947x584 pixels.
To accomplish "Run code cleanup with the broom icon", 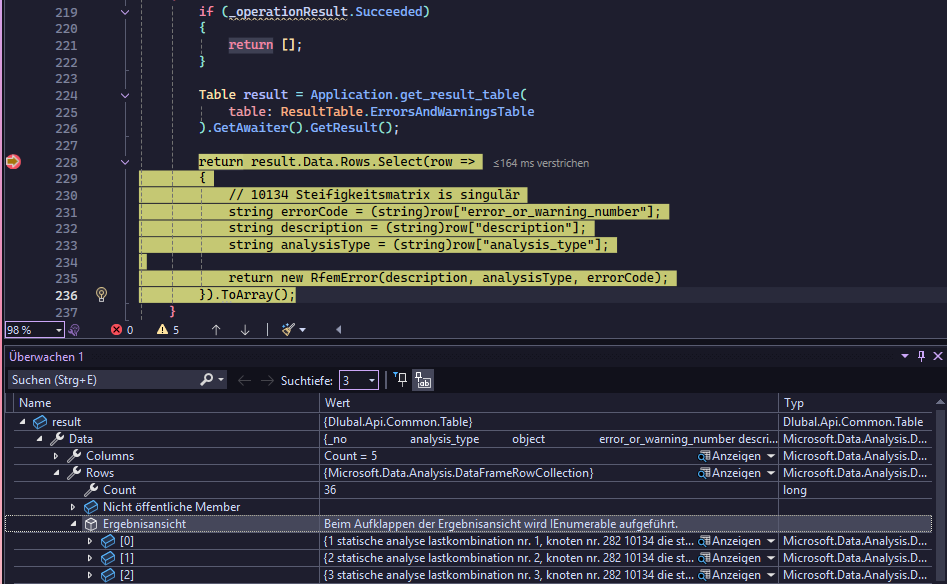I will (x=289, y=329).
